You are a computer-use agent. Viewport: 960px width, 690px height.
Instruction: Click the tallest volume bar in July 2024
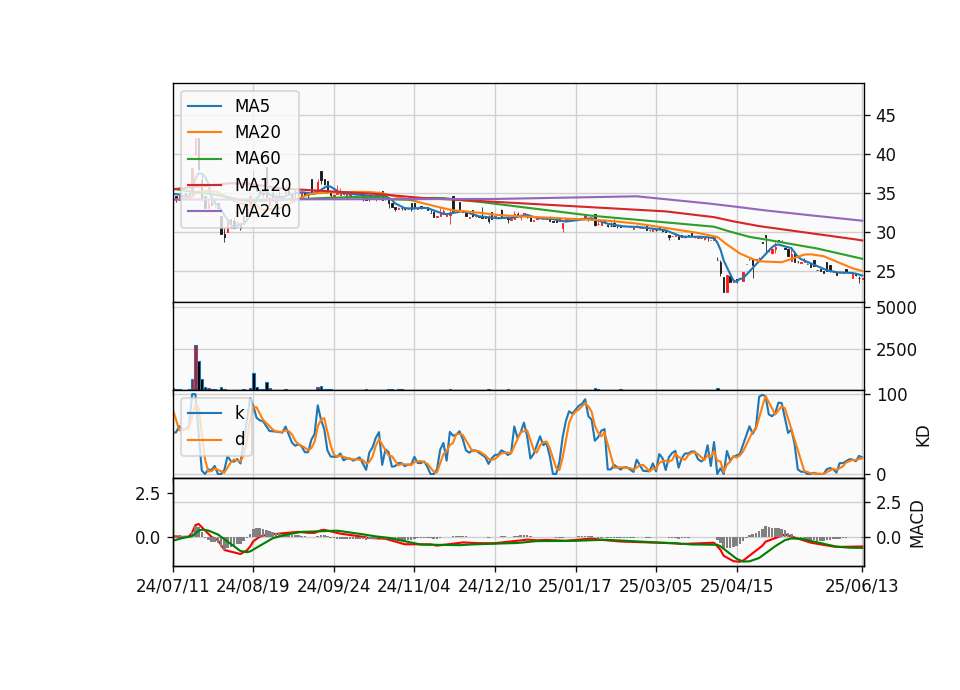click(196, 367)
